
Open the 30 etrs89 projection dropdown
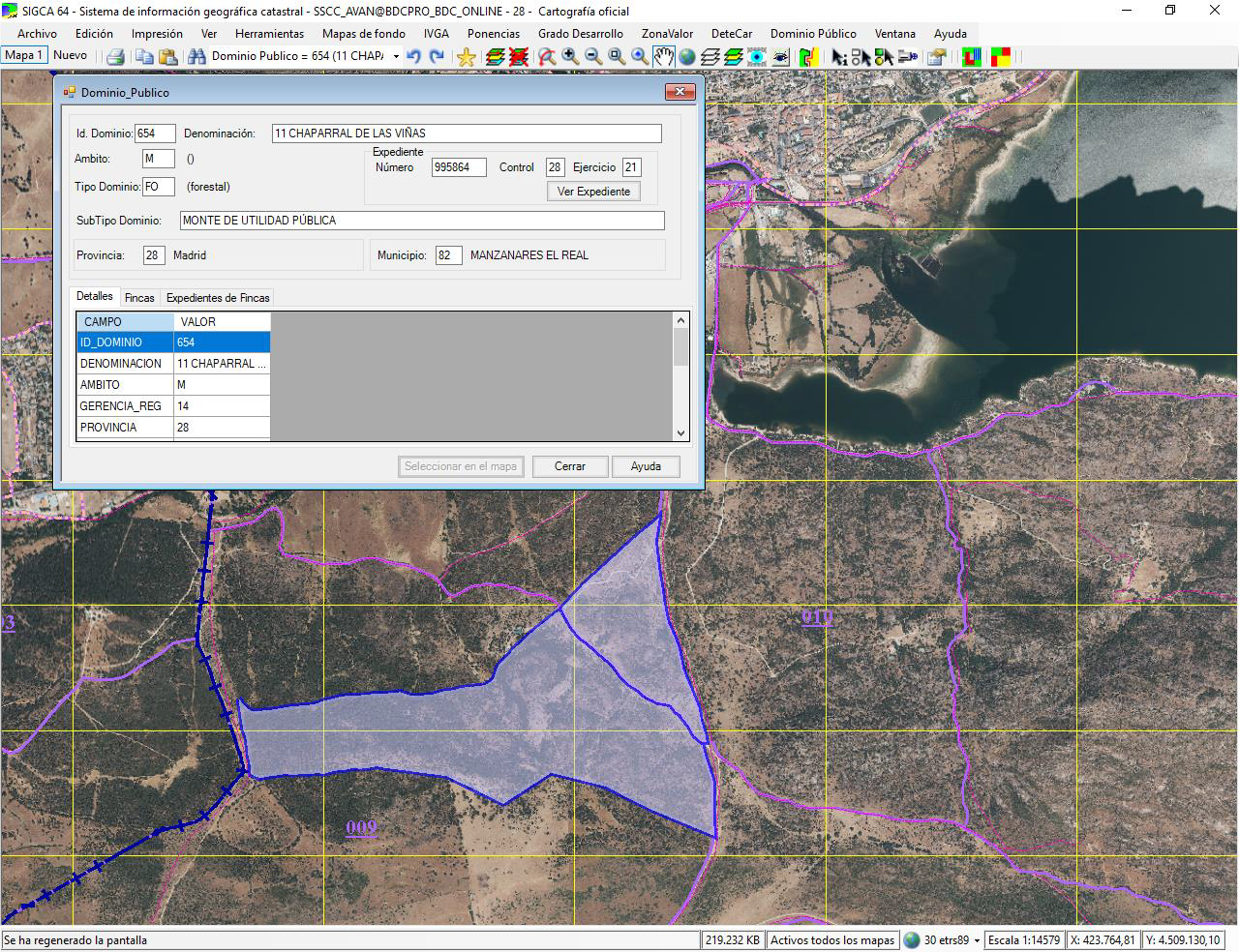[x=977, y=940]
